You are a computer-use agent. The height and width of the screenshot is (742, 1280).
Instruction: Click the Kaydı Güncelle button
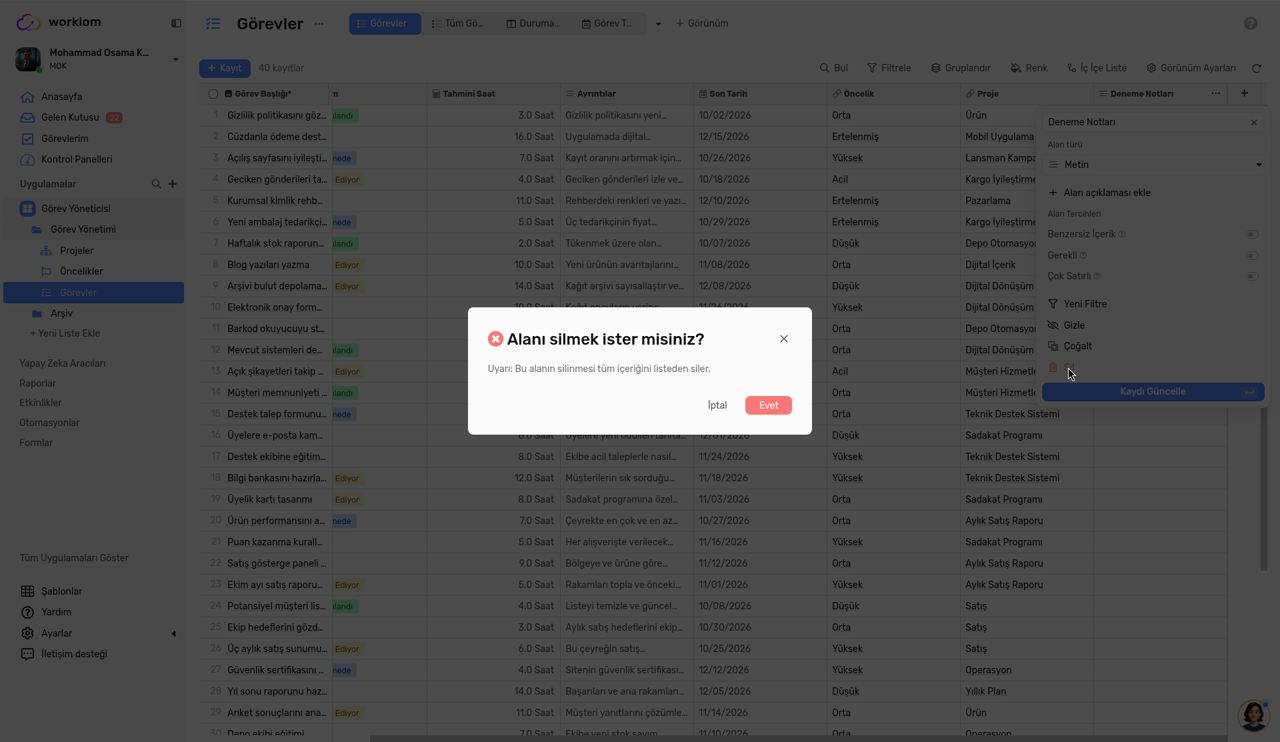1153,392
